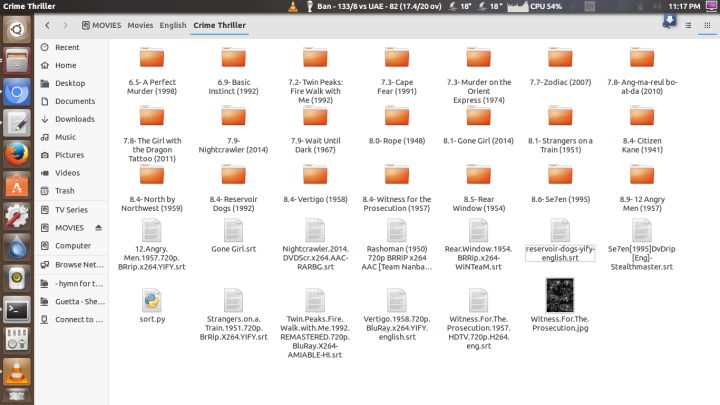This screenshot has height=405, width=720.
Task: Click the Chromium browser launcher icon
Action: (17, 92)
